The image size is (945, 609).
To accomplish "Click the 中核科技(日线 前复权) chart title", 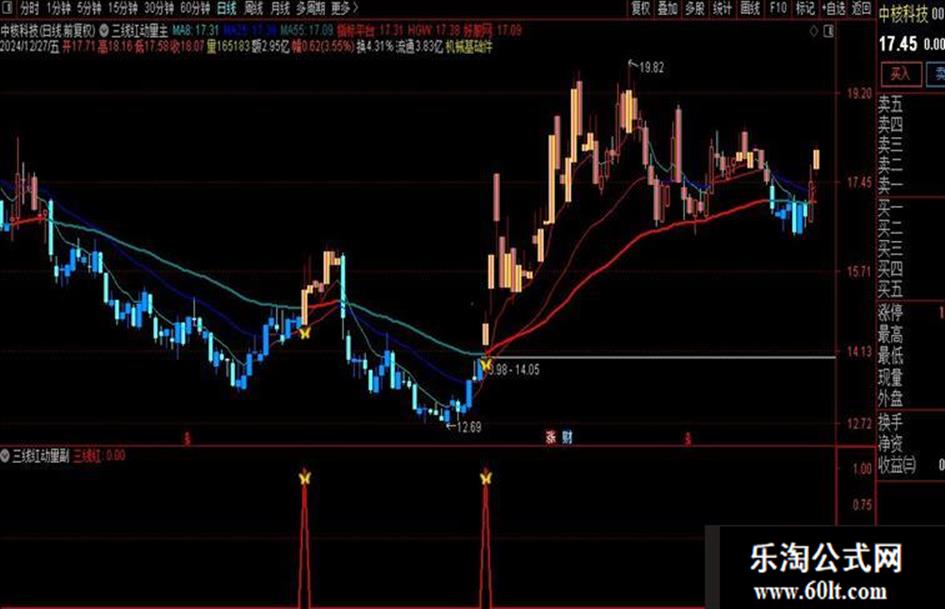I will pyautogui.click(x=48, y=30).
